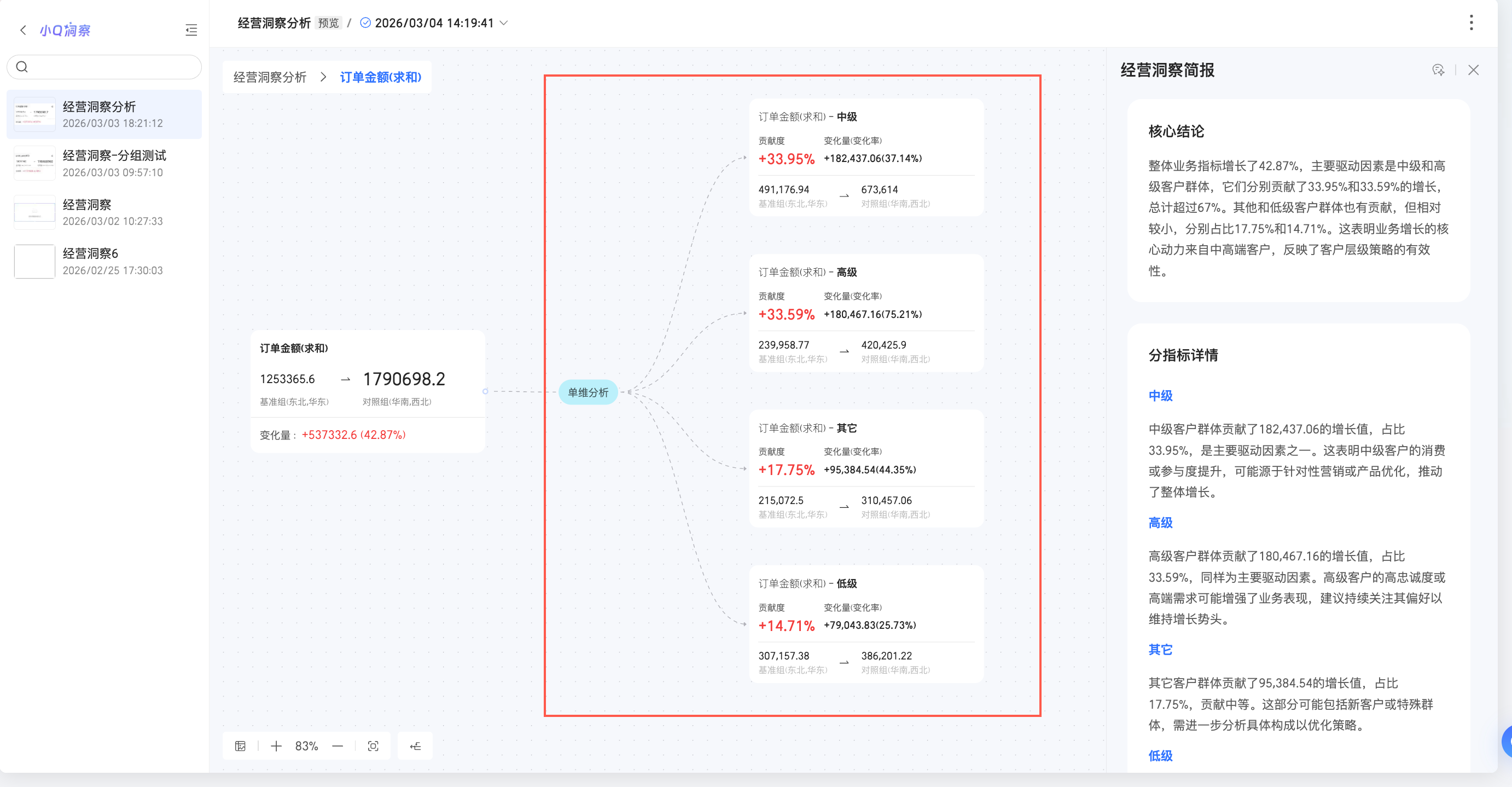
Task: Click the 订单金额(求和) breadcrumb link
Action: pos(380,77)
